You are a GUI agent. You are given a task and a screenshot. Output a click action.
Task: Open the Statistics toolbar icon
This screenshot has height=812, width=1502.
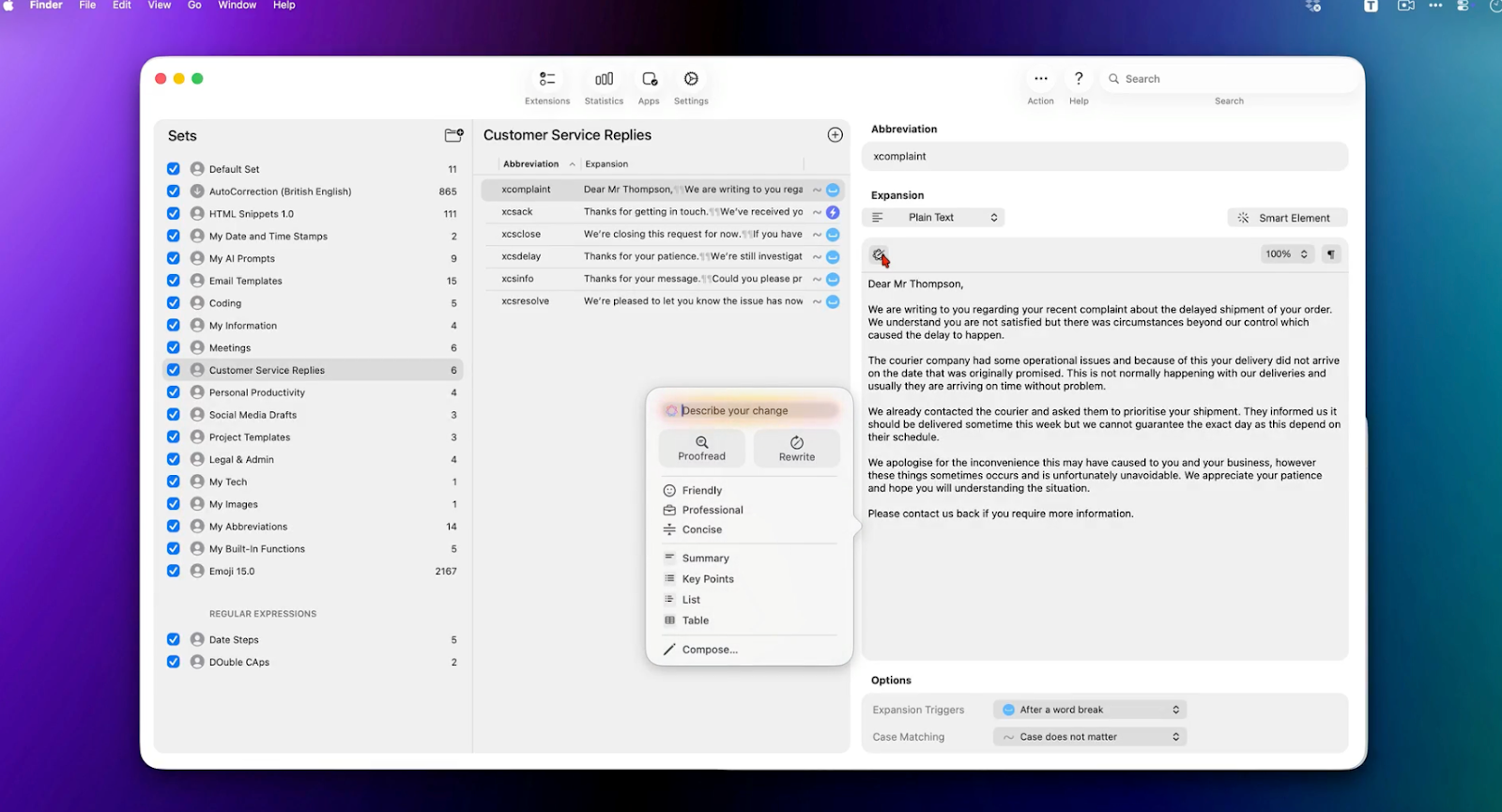click(x=604, y=79)
